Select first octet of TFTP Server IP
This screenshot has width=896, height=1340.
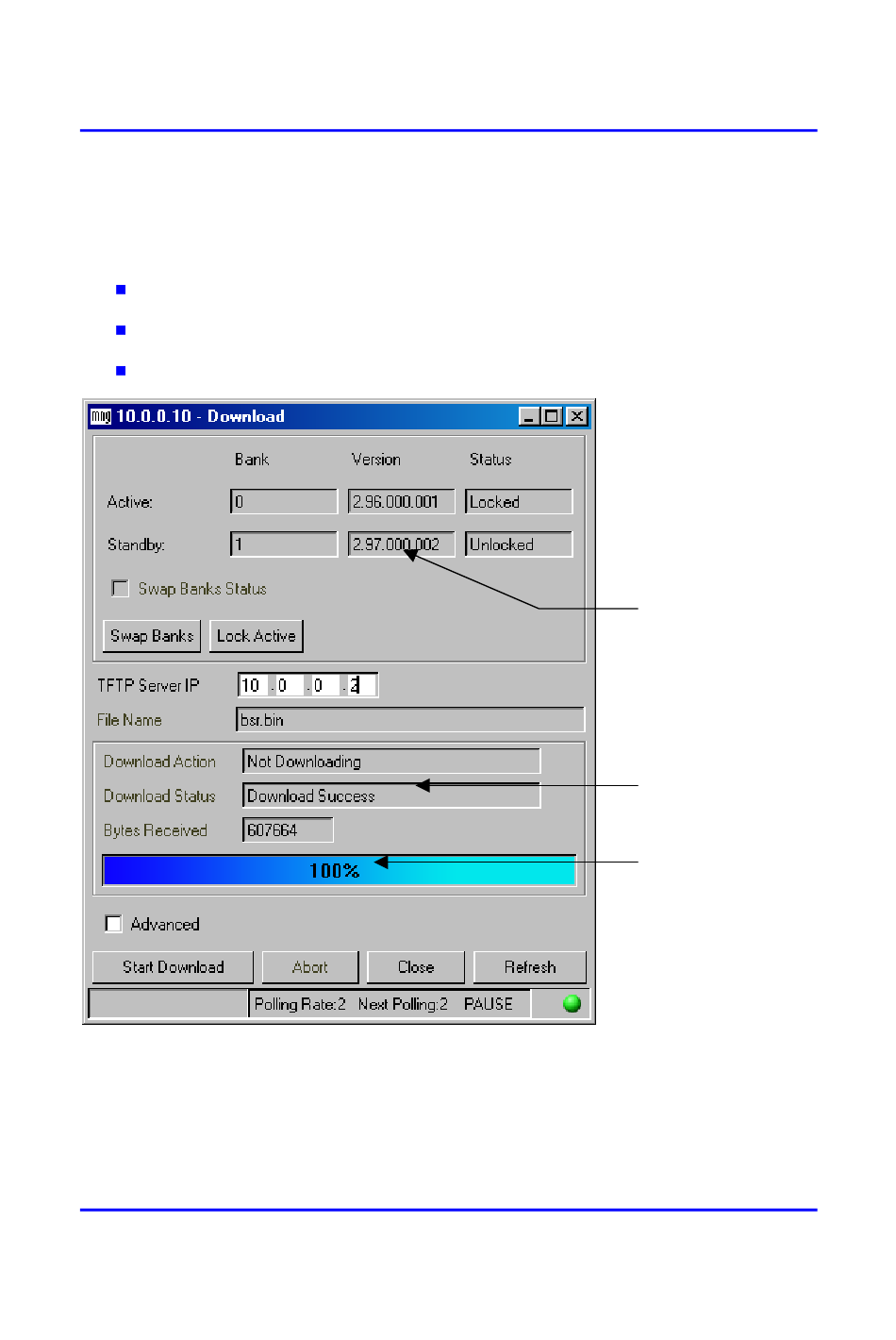click(x=252, y=685)
